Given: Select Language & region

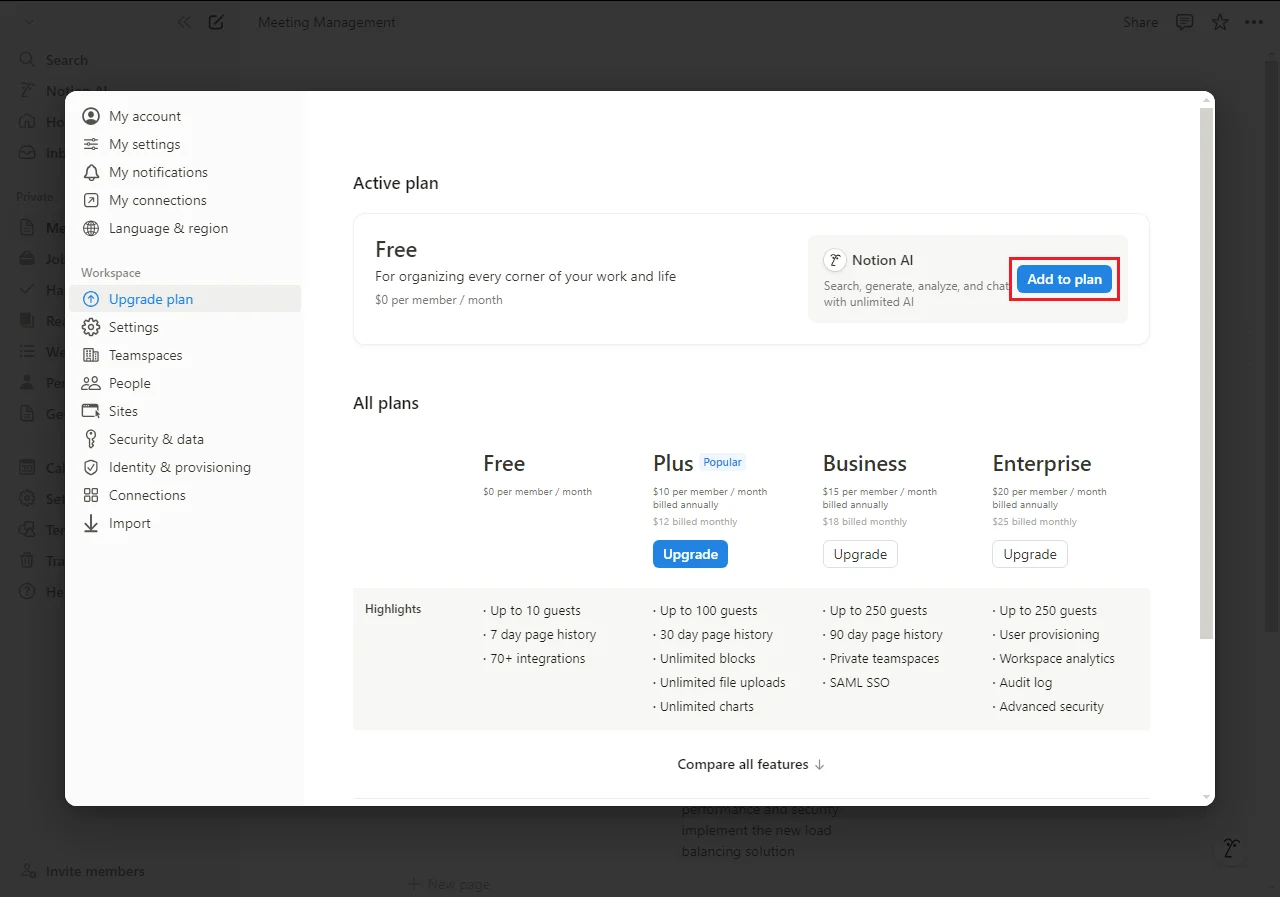Looking at the screenshot, I should coord(185,228).
